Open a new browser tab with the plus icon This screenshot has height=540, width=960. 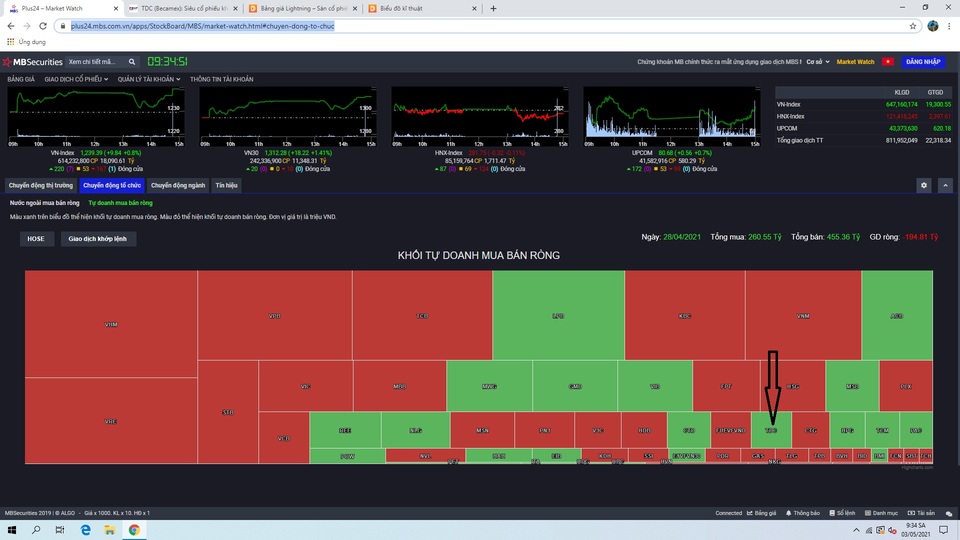point(493,8)
